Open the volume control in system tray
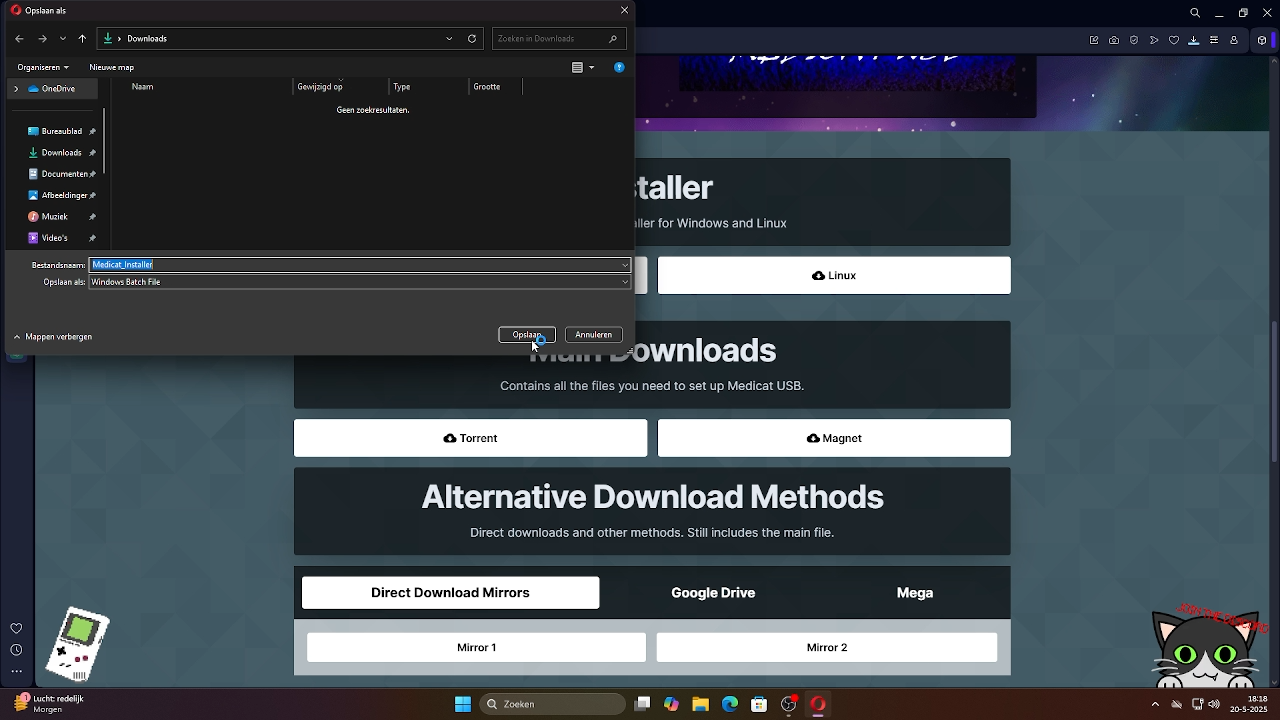 tap(1214, 704)
